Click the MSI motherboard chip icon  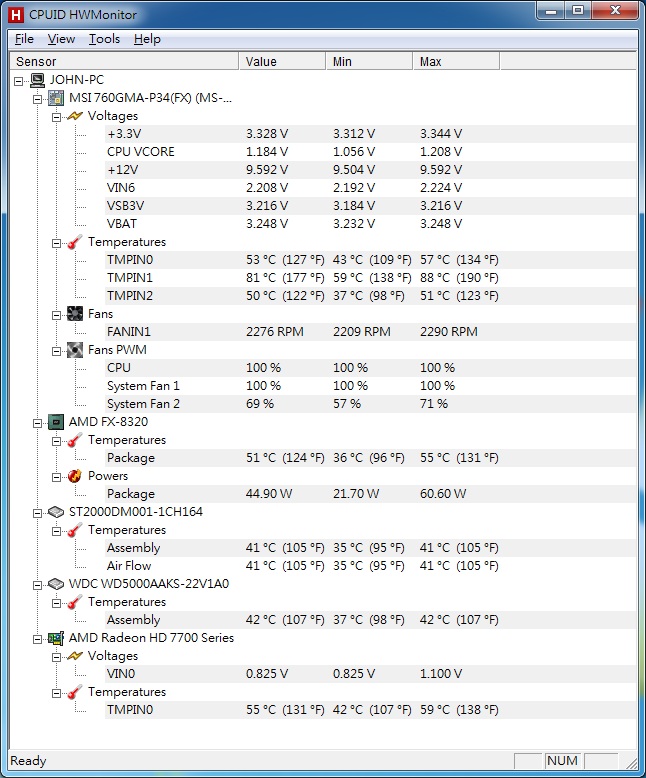tap(56, 98)
